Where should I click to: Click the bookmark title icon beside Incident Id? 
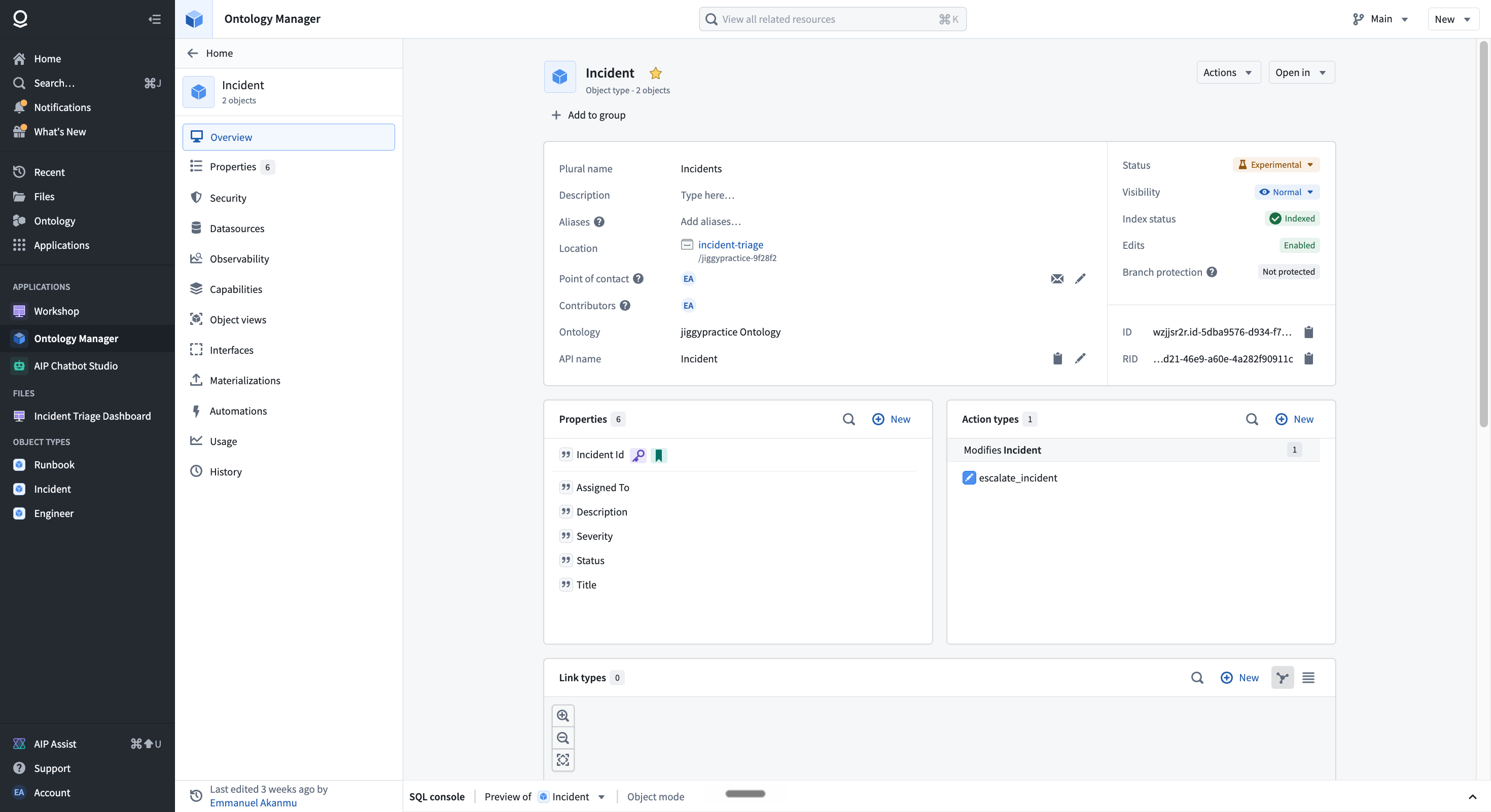pyautogui.click(x=659, y=455)
